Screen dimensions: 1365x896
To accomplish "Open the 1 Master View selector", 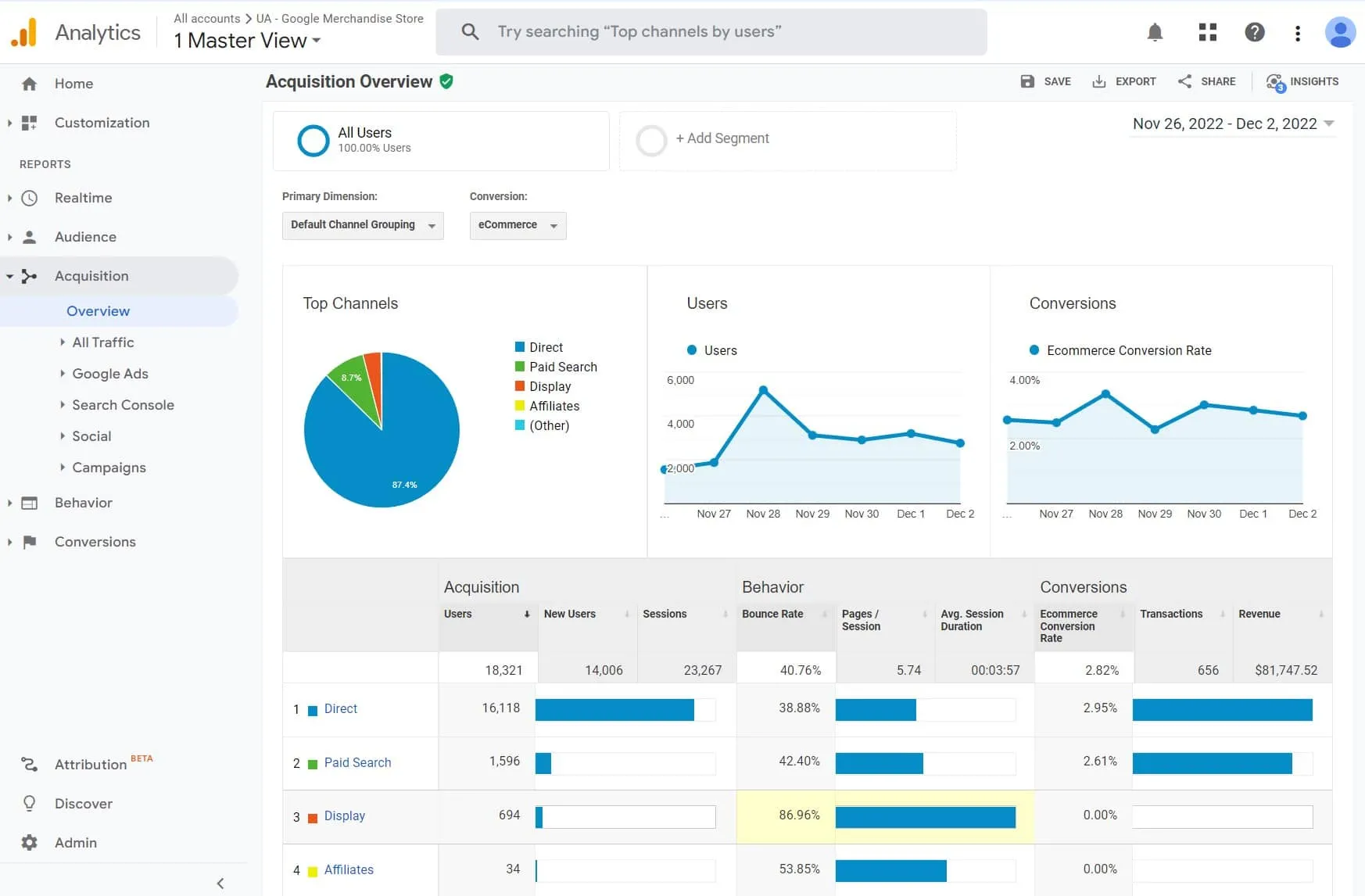I will pos(247,41).
